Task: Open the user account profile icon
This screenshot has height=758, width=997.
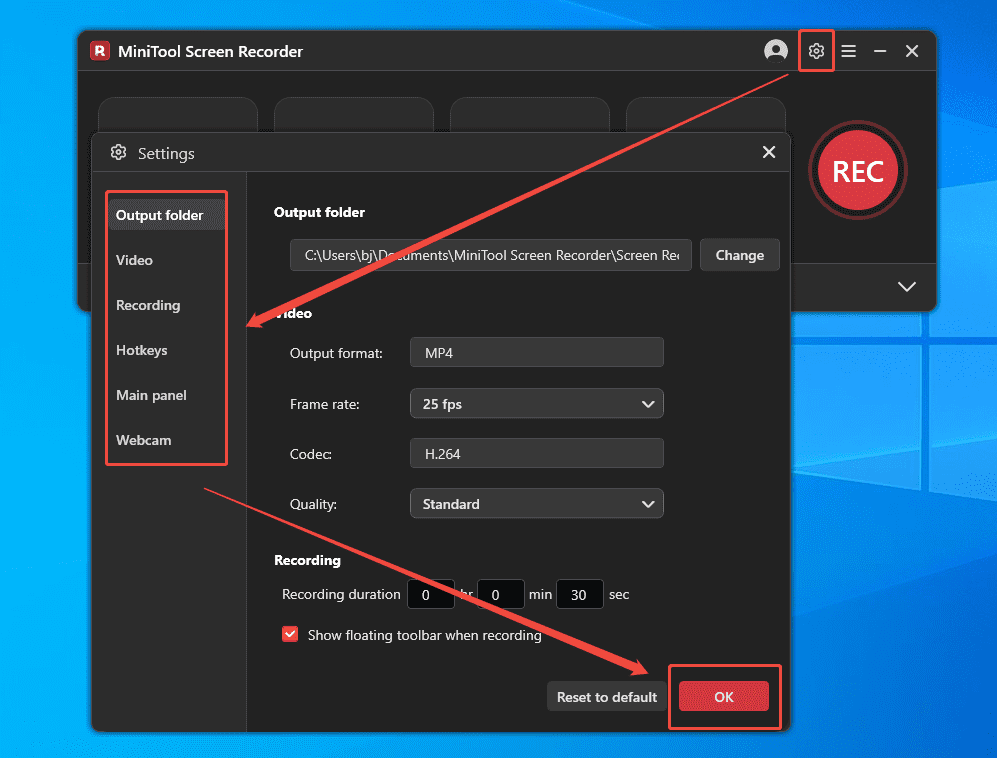Action: click(776, 51)
